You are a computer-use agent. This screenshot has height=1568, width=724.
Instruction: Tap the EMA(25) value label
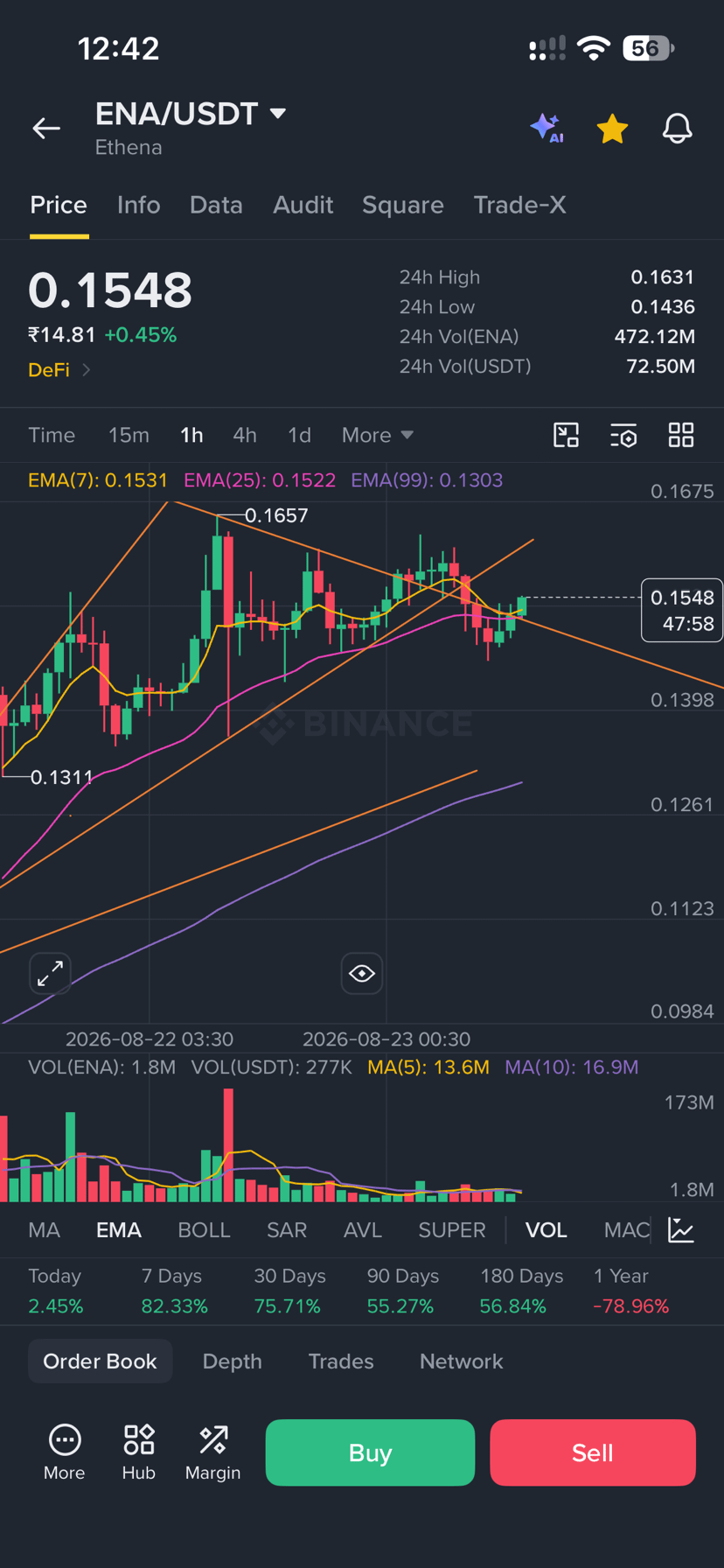[x=260, y=480]
